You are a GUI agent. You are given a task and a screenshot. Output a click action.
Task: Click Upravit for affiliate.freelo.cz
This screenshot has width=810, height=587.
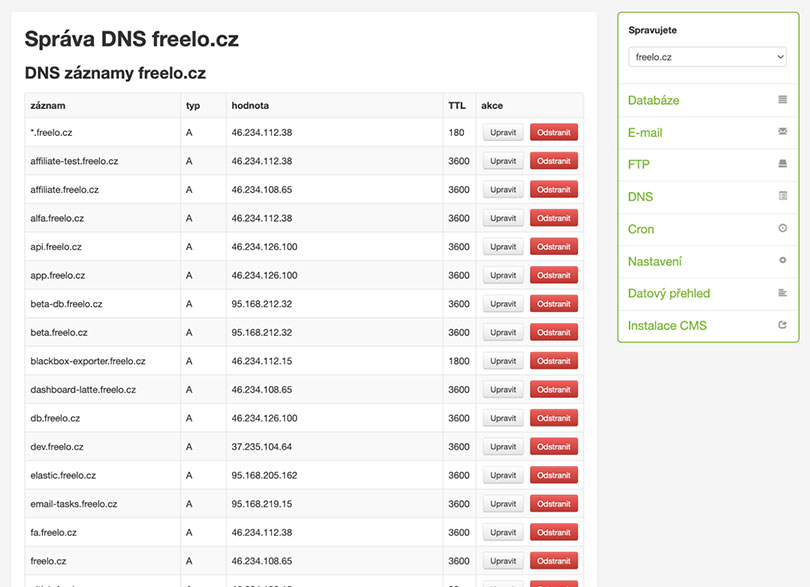click(x=503, y=190)
